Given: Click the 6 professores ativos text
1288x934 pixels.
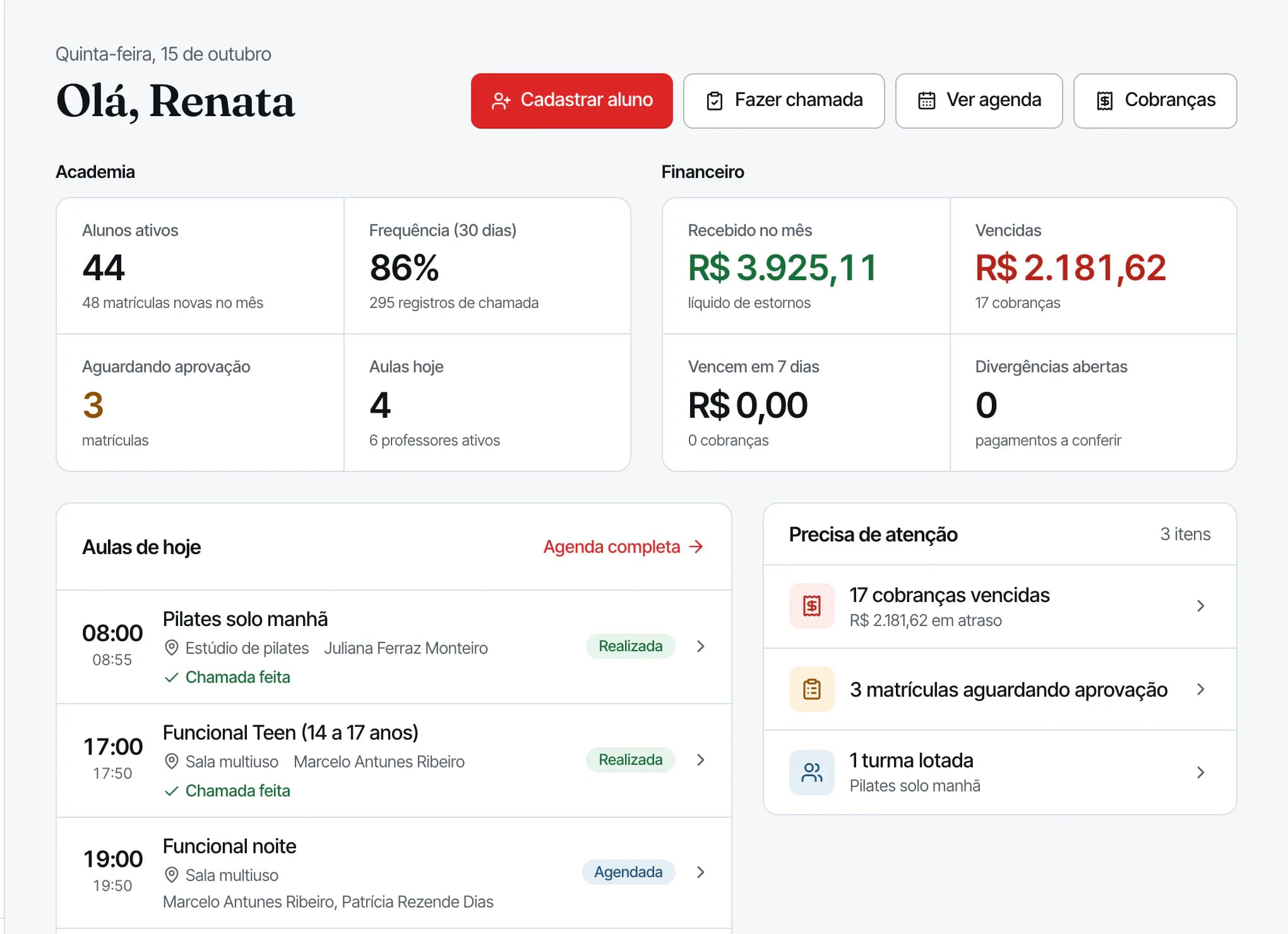Looking at the screenshot, I should pyautogui.click(x=434, y=440).
